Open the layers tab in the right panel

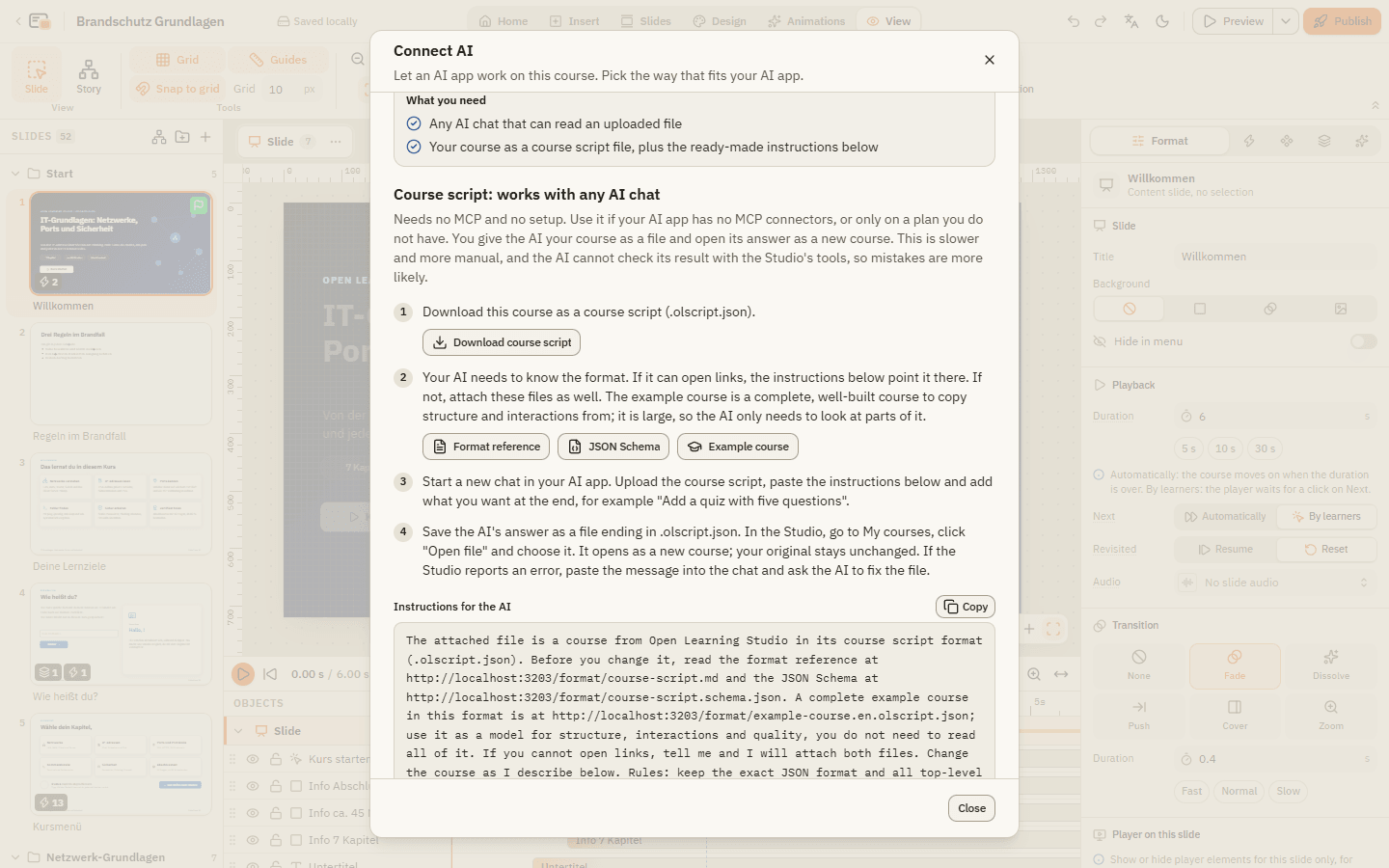(x=1324, y=141)
